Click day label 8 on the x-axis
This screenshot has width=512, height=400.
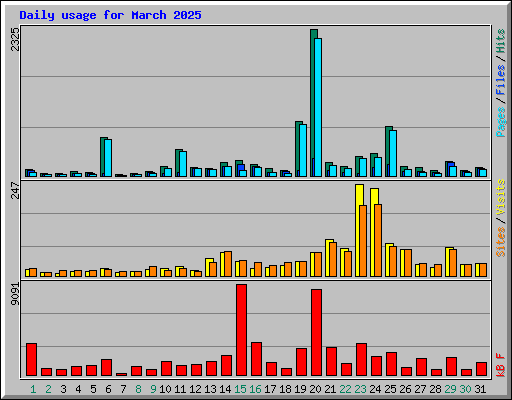(138, 389)
